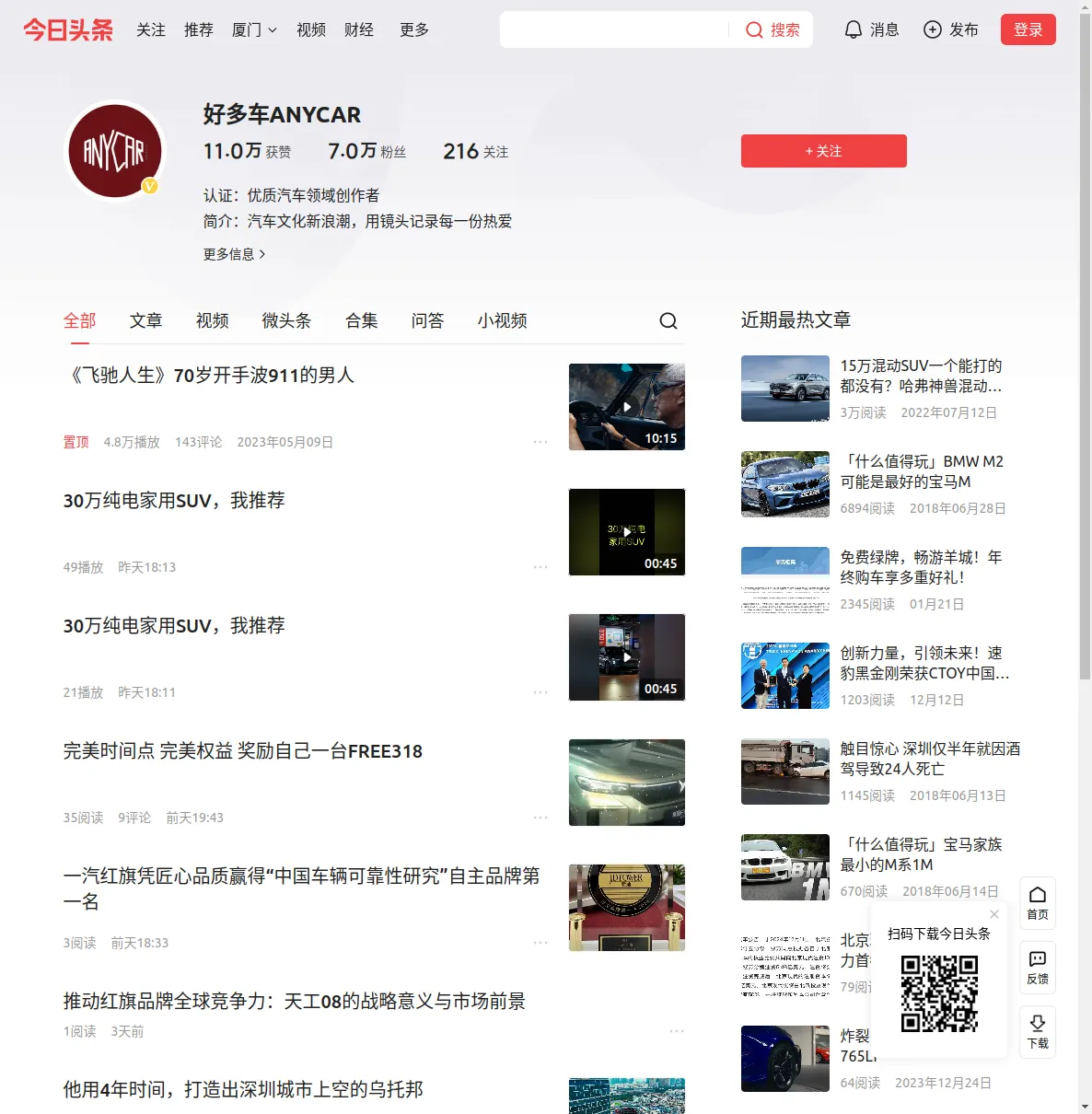Open hot article 免费绿牌，畅游羊城
The height and width of the screenshot is (1114, 1092).
tap(922, 567)
